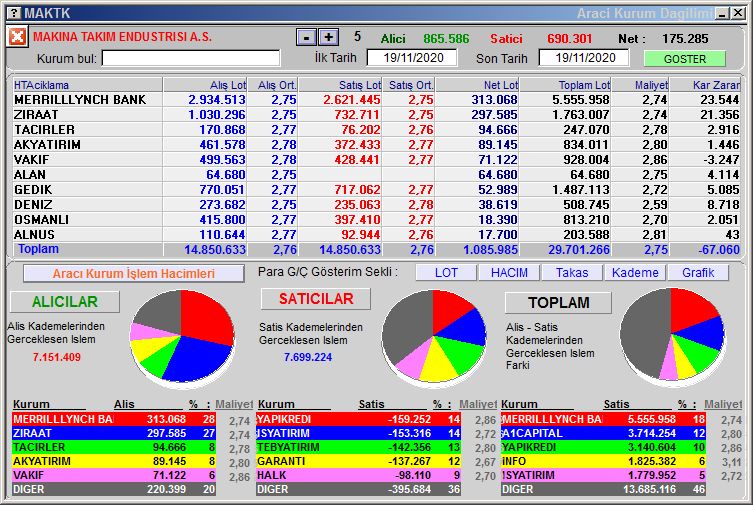This screenshot has width=753, height=505.
Task: Click the TEBYATIRIM sellers row
Action: (x=359, y=447)
